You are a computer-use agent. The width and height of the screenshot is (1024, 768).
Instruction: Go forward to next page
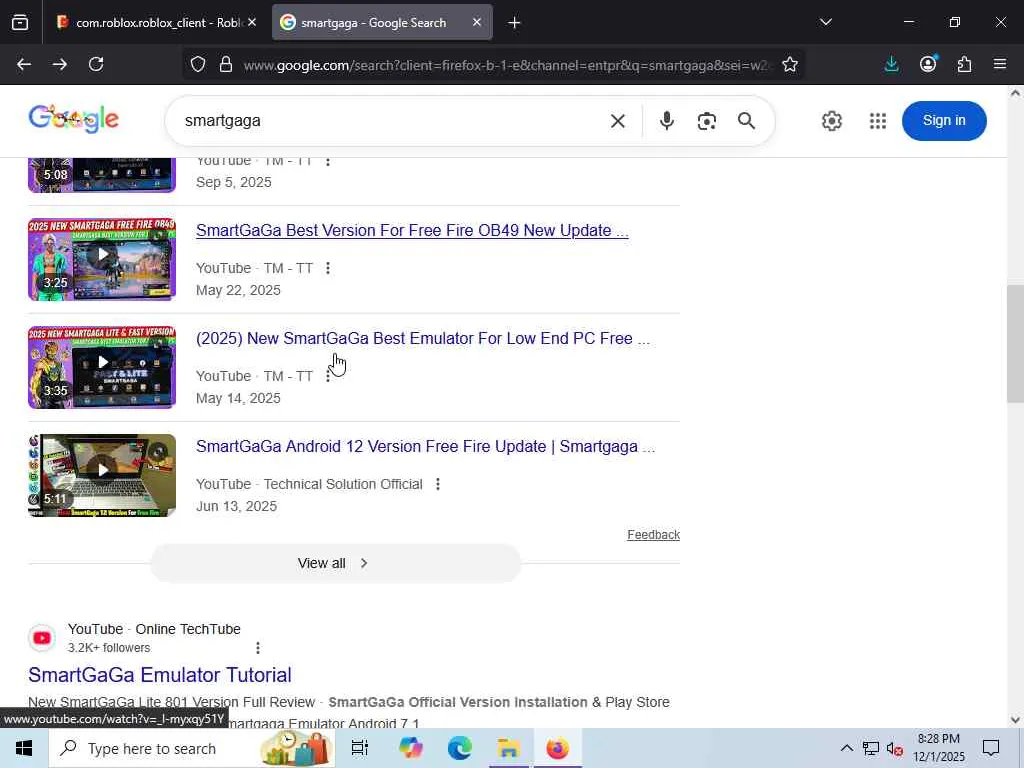coord(59,64)
